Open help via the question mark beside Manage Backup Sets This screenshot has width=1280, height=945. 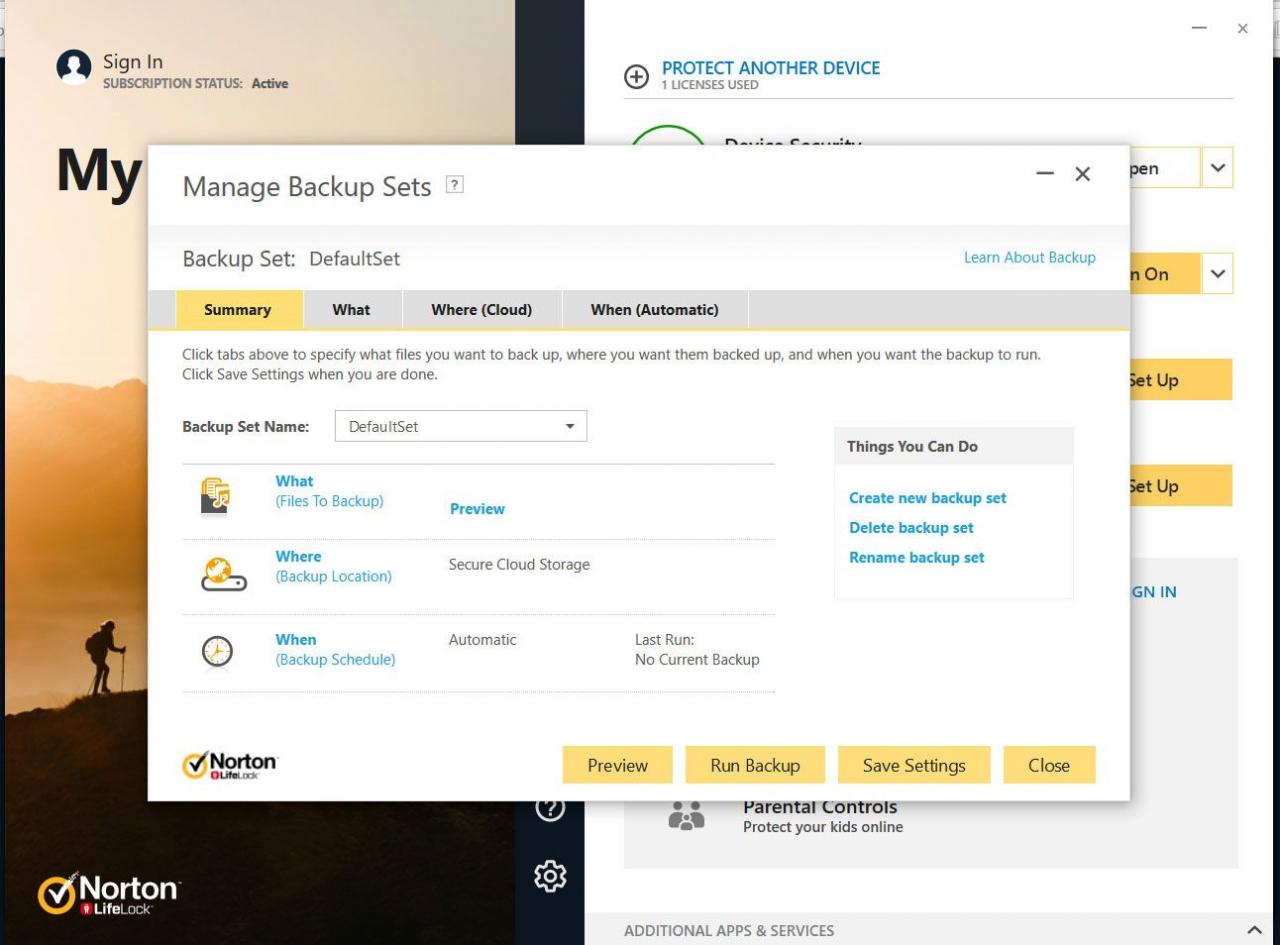tap(457, 184)
